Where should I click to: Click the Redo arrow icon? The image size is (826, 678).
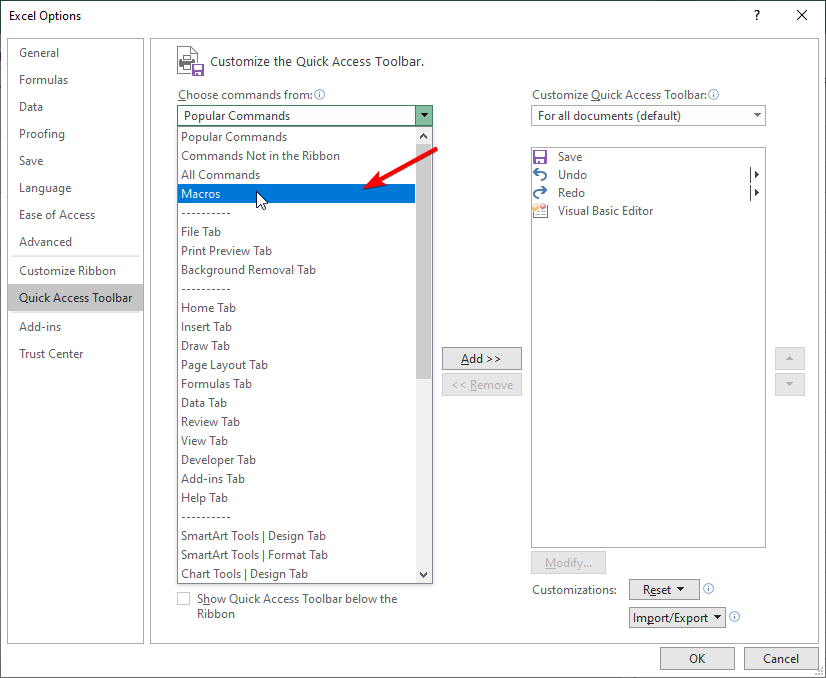point(540,193)
